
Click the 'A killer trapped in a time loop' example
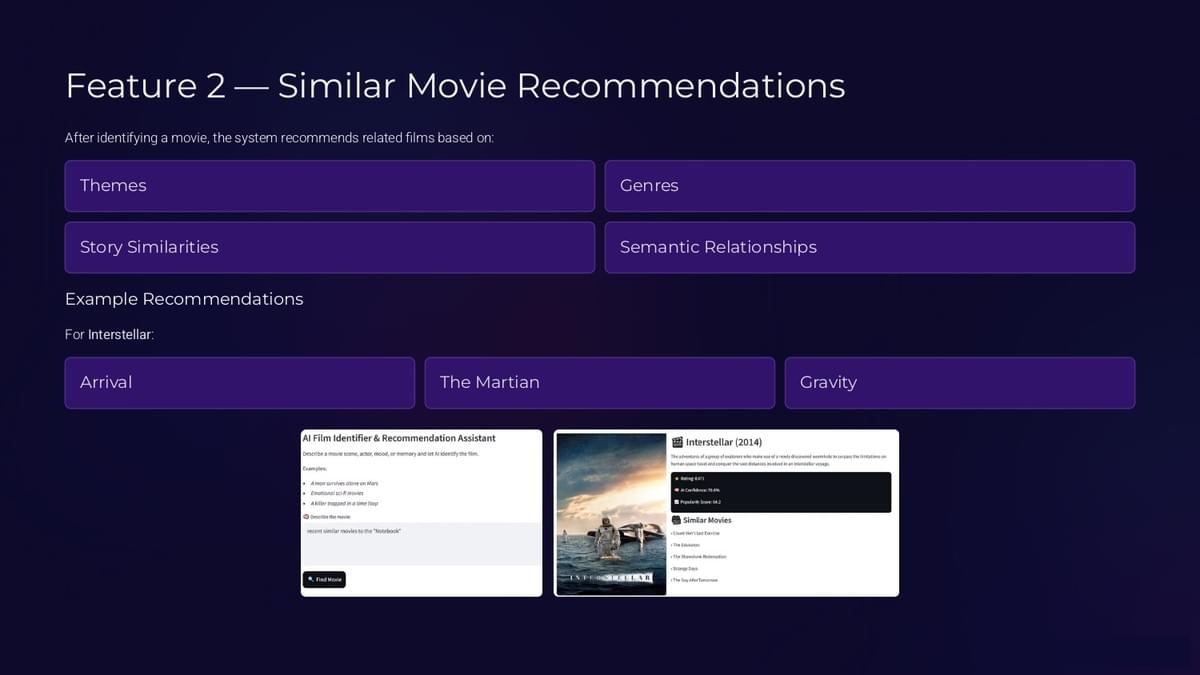[346, 503]
